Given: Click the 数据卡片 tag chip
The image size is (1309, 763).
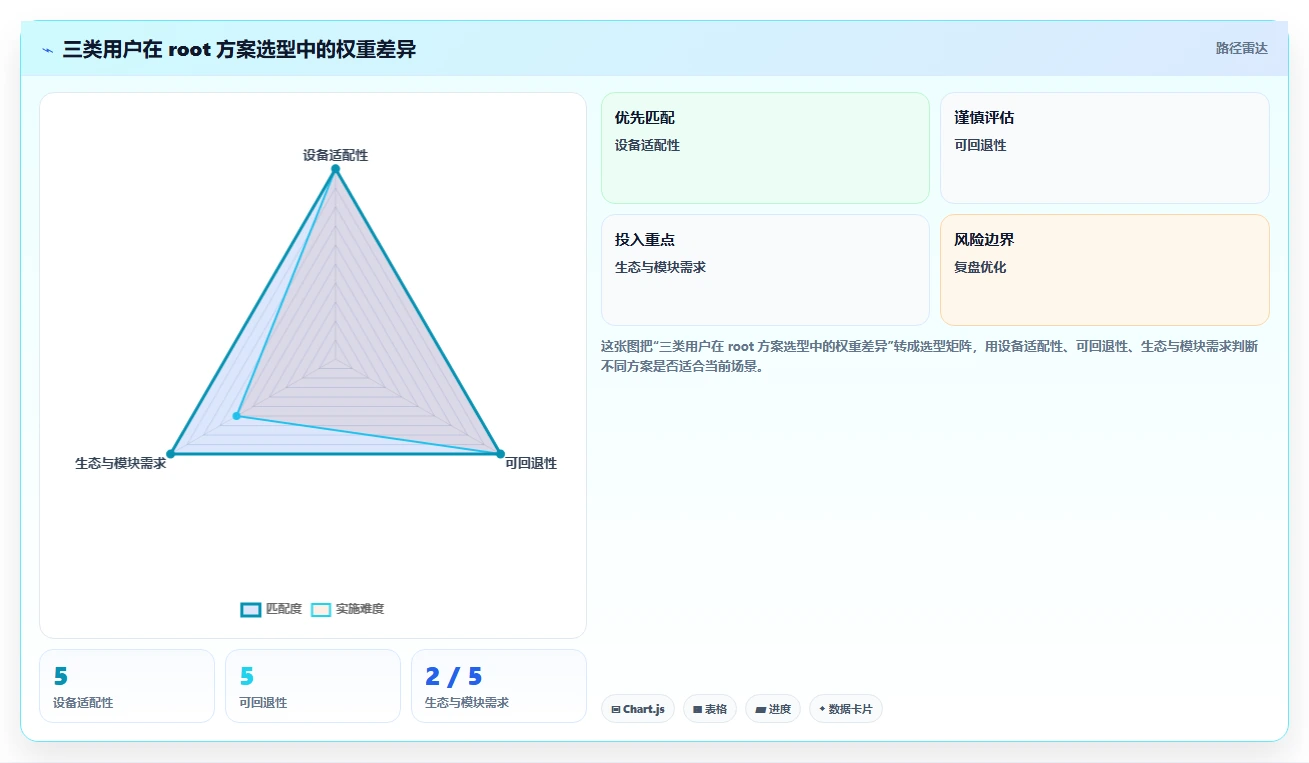Looking at the screenshot, I should coord(846,709).
